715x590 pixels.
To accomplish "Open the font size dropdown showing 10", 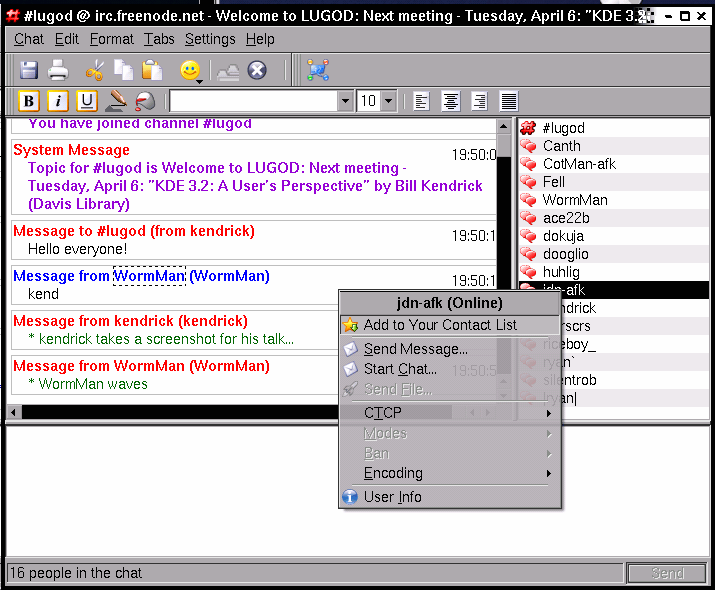I will (389, 101).
